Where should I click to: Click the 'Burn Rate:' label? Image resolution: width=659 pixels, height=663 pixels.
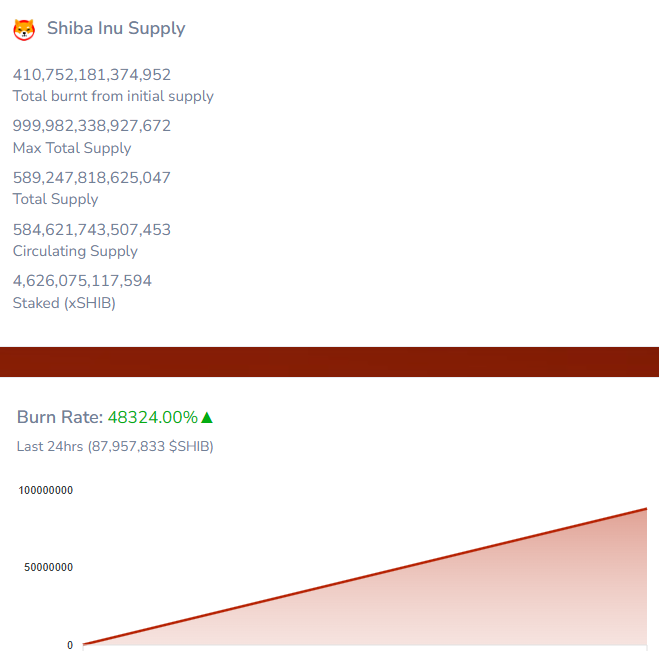click(x=60, y=417)
